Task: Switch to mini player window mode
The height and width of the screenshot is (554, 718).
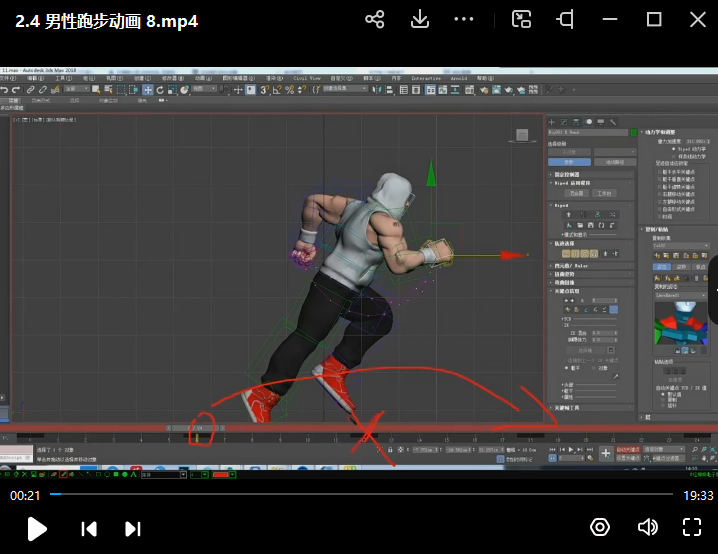Action: (x=521, y=19)
